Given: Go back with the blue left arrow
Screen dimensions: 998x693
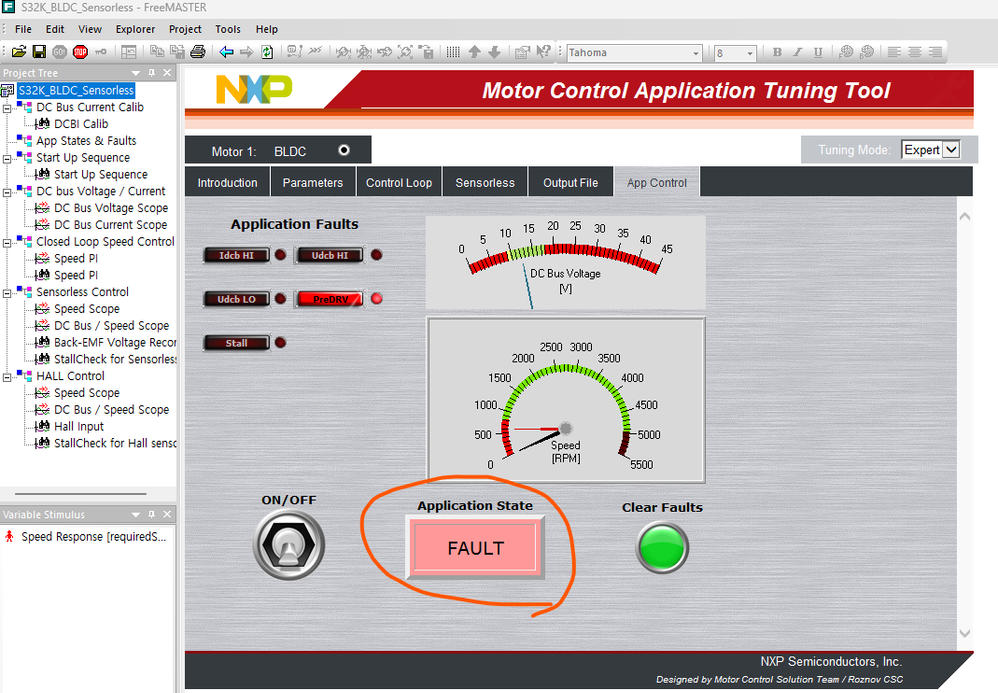Looking at the screenshot, I should coord(226,52).
